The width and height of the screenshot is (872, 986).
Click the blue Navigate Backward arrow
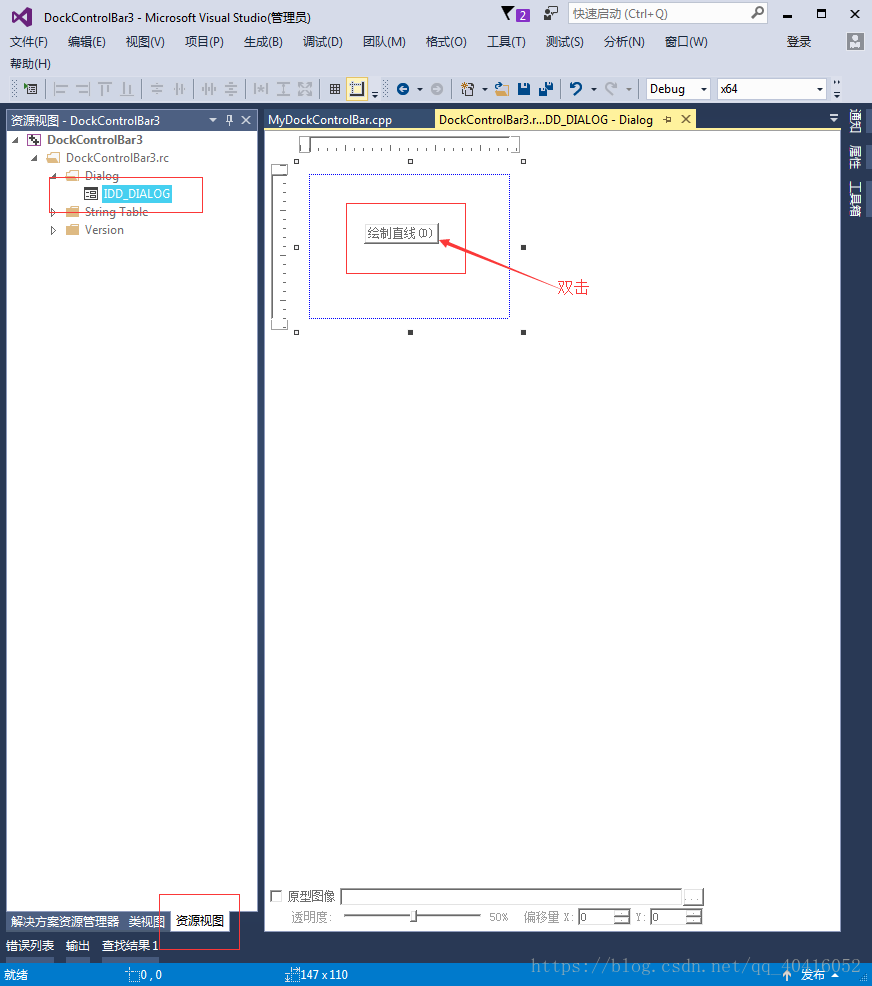[403, 89]
